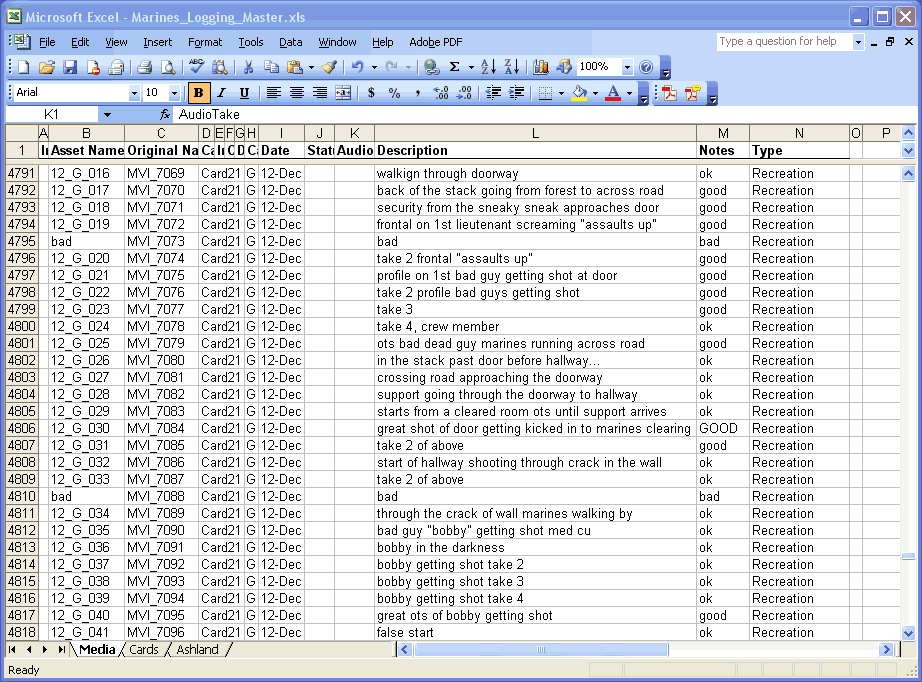Switch to the Cards sheet tab
Screen dimensions: 922x682
[144, 650]
